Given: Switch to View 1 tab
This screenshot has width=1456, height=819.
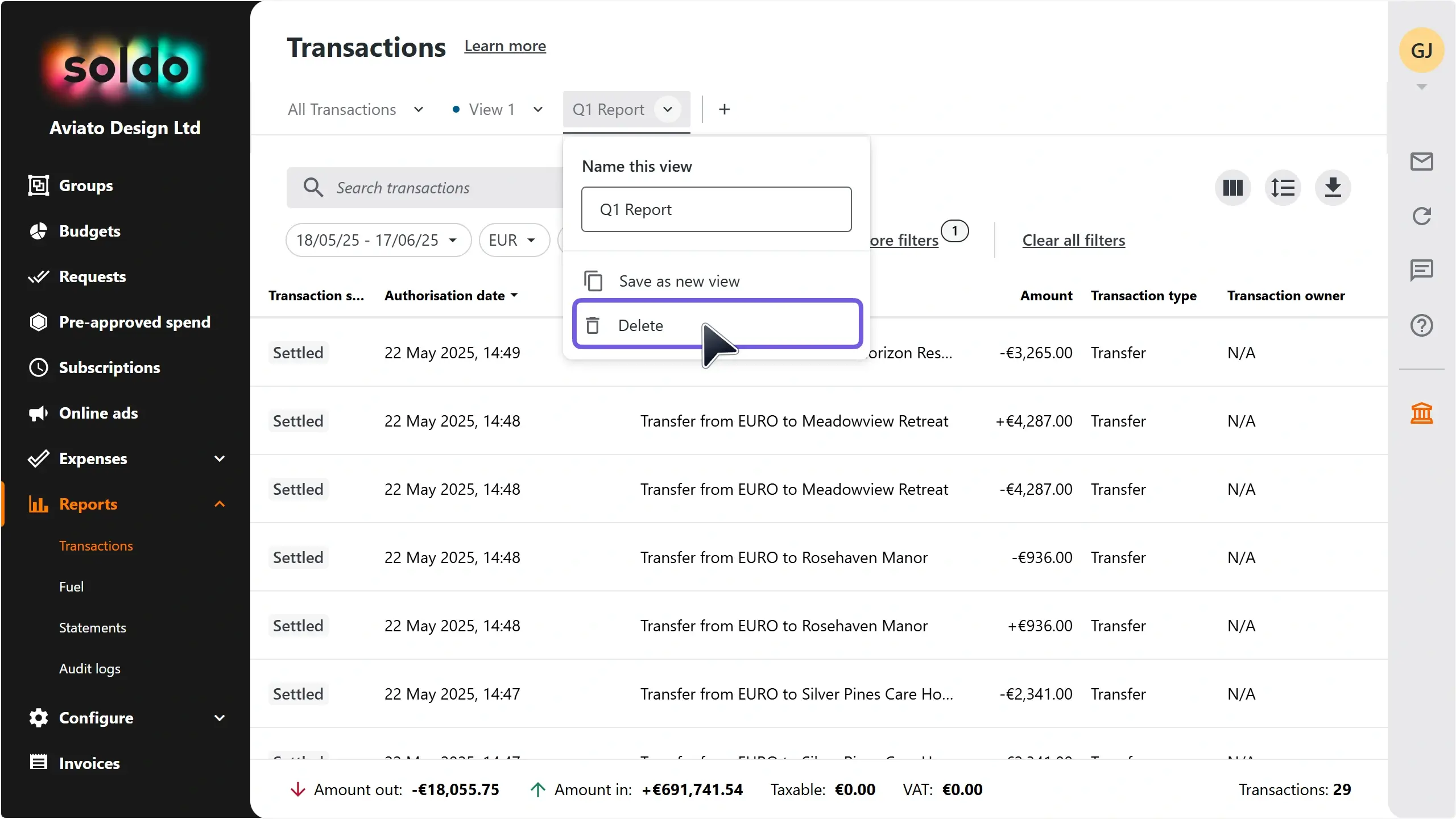Looking at the screenshot, I should (x=492, y=109).
